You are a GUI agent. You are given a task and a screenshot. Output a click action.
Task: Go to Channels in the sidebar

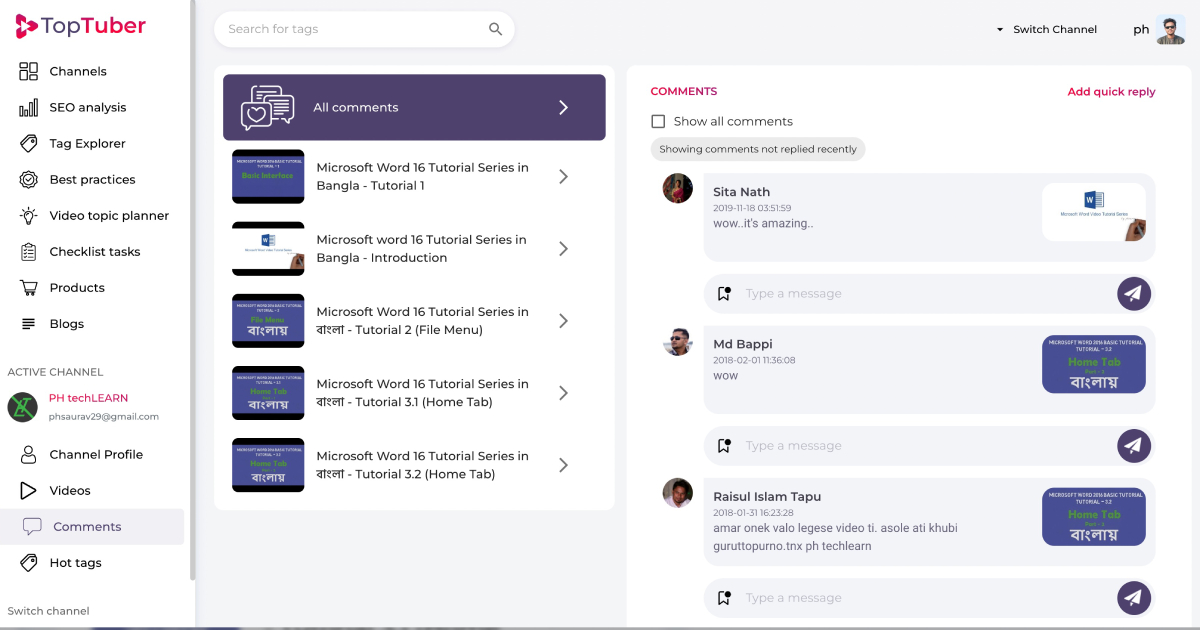point(78,71)
